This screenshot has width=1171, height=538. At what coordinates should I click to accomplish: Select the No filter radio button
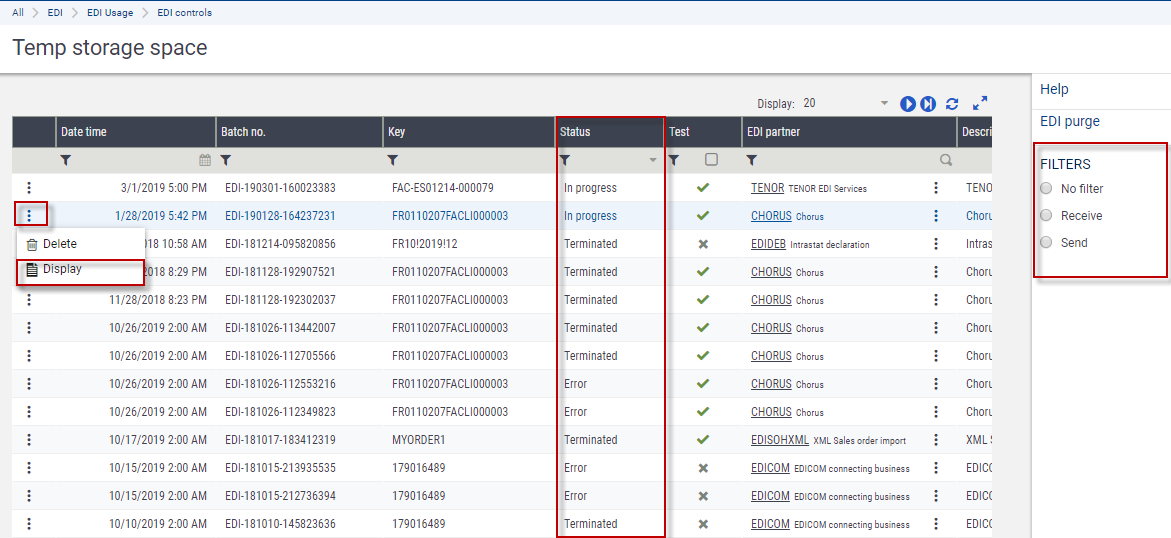(x=1046, y=189)
